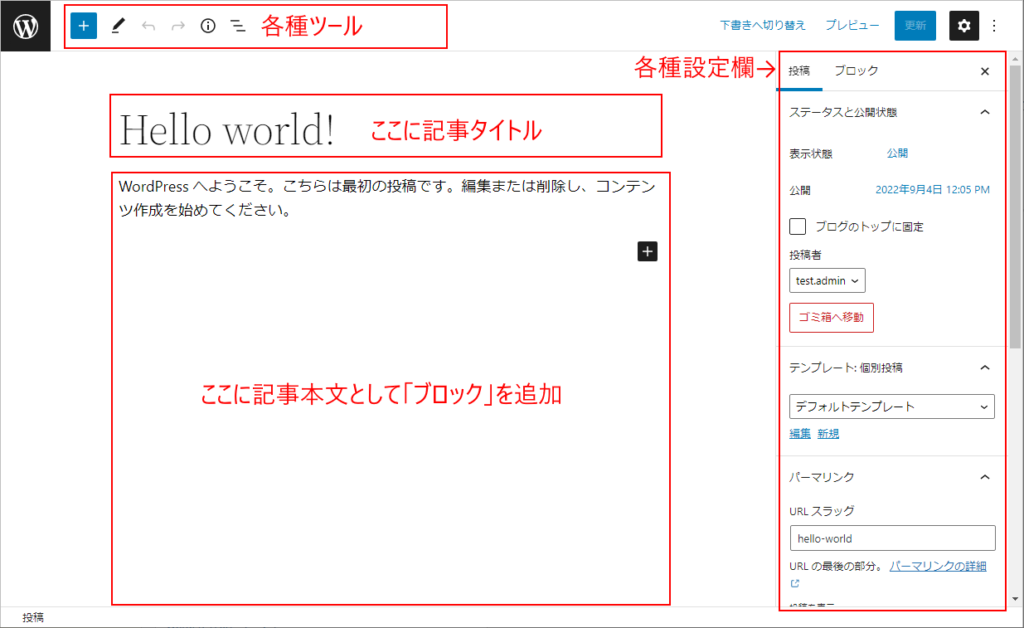The height and width of the screenshot is (628, 1024).
Task: Click the URL スラッグ input field
Action: pyautogui.click(x=891, y=538)
